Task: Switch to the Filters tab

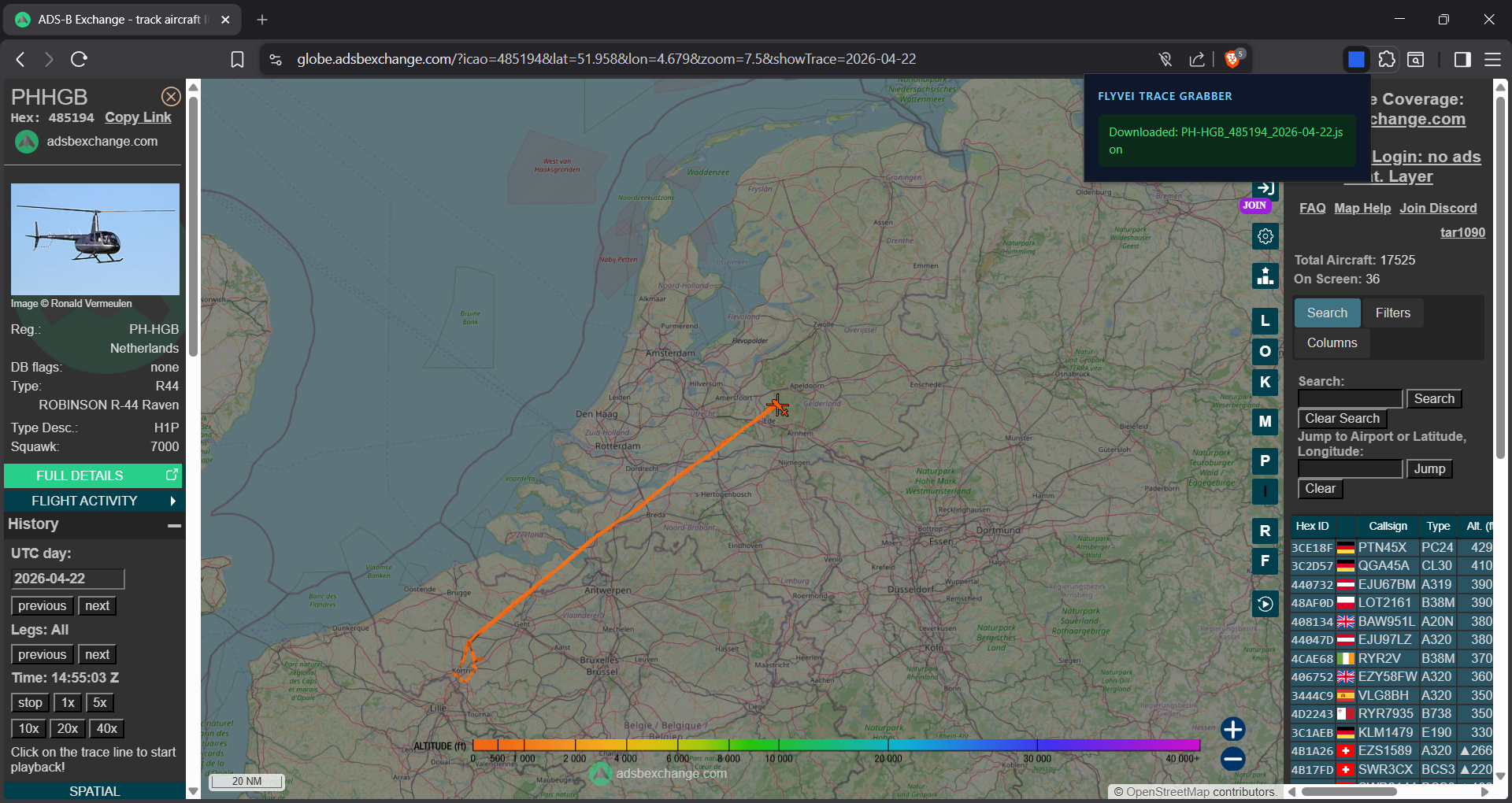Action: click(x=1393, y=313)
